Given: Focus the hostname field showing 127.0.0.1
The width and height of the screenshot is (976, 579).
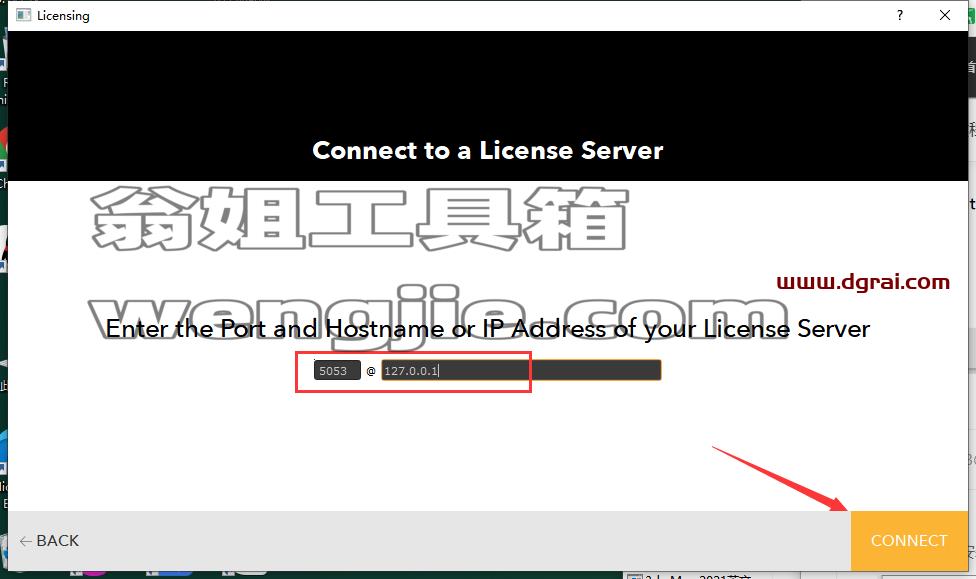Looking at the screenshot, I should (x=521, y=370).
